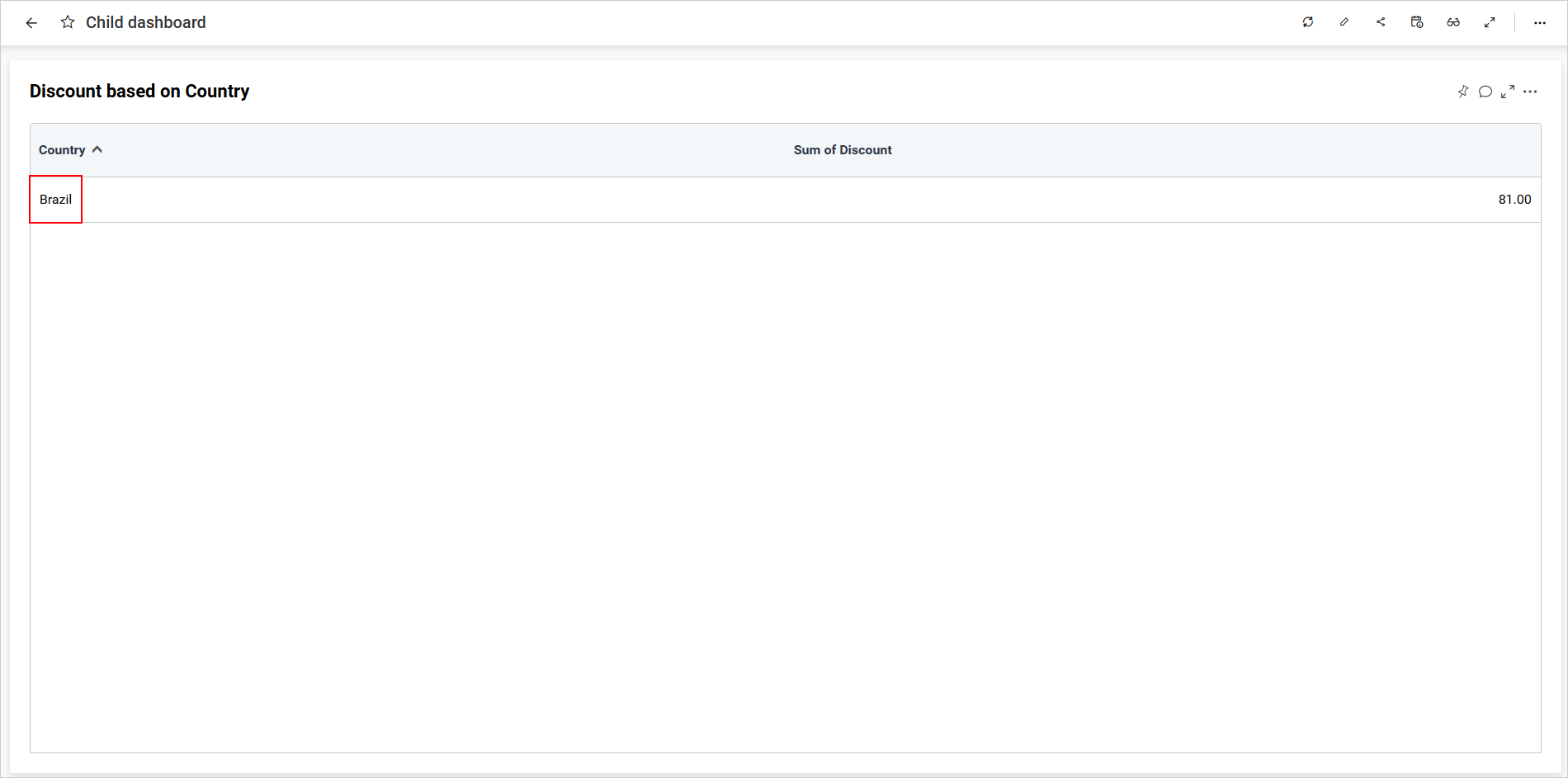Select the highlighted Brazil cell
The width and height of the screenshot is (1568, 778).
(55, 199)
